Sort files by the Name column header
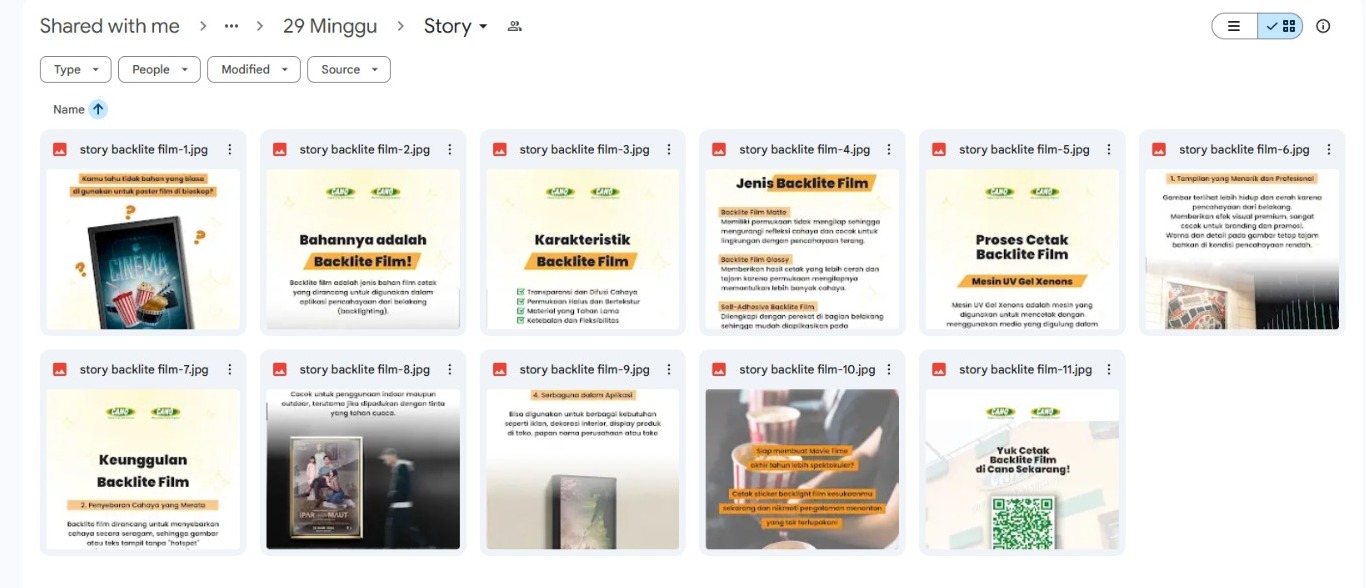Screen dimensions: 1366x588 click(x=69, y=109)
